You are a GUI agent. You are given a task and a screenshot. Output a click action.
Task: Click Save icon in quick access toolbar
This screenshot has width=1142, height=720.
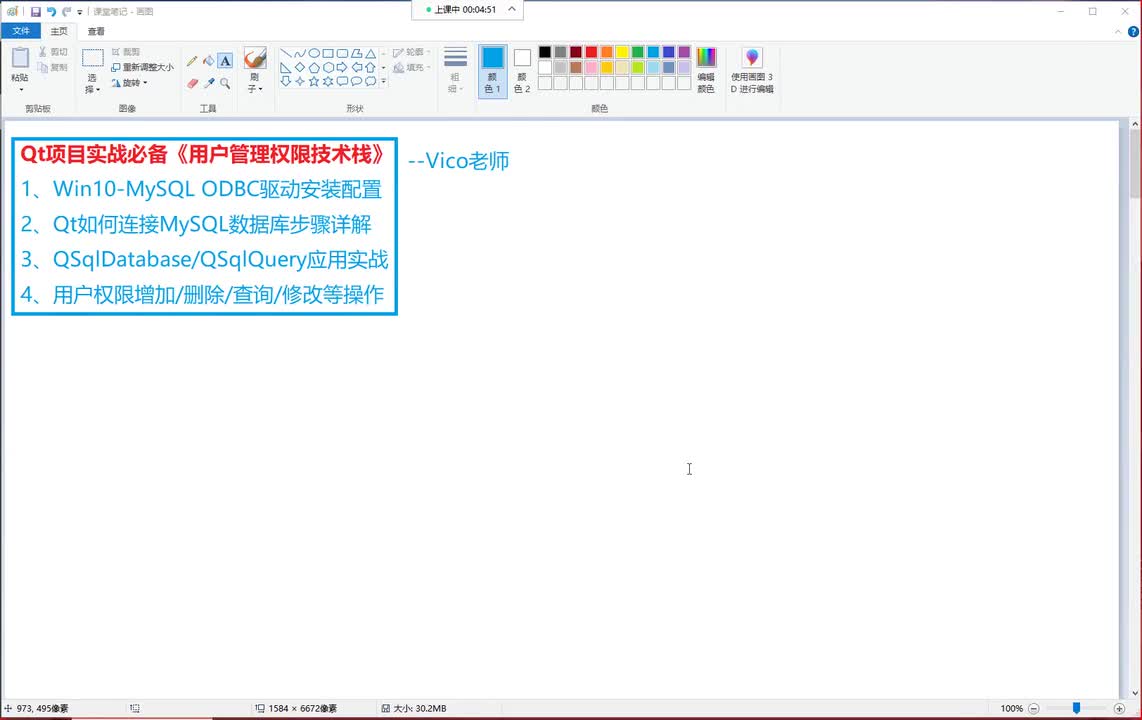click(35, 12)
